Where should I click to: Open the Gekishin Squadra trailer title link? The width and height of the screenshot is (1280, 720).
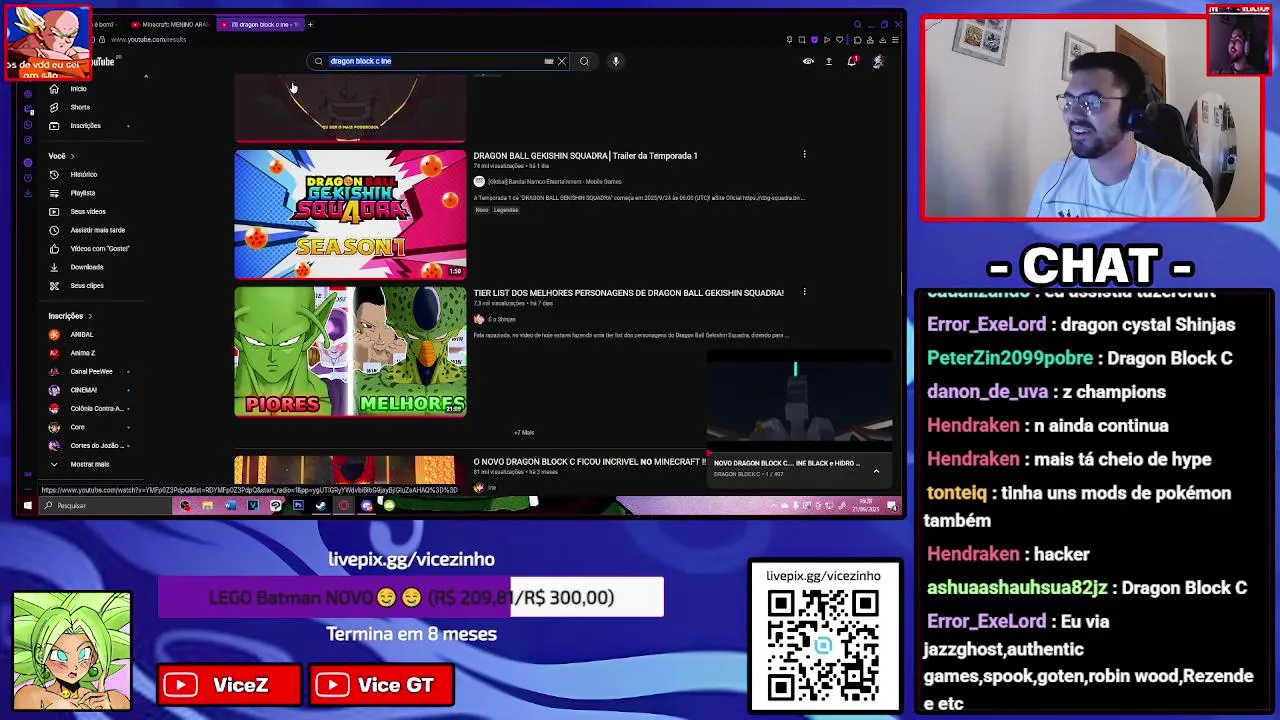click(585, 156)
